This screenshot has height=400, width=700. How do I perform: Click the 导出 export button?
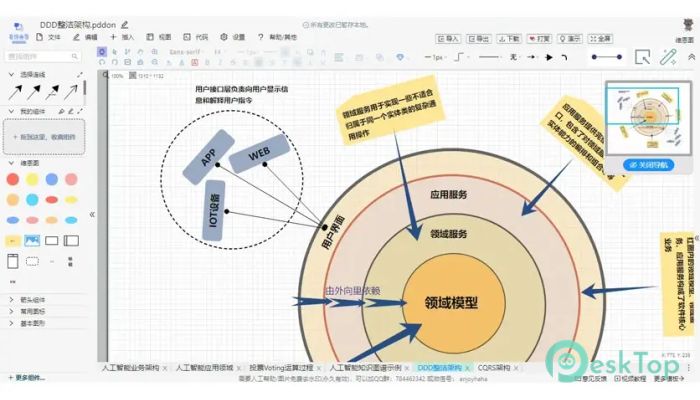pos(479,39)
